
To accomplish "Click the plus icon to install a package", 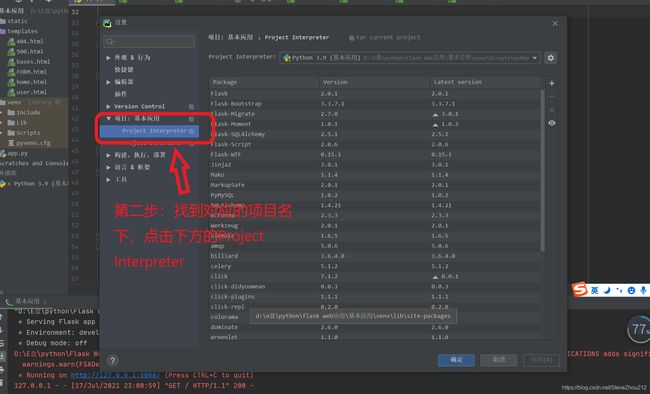I will (552, 83).
